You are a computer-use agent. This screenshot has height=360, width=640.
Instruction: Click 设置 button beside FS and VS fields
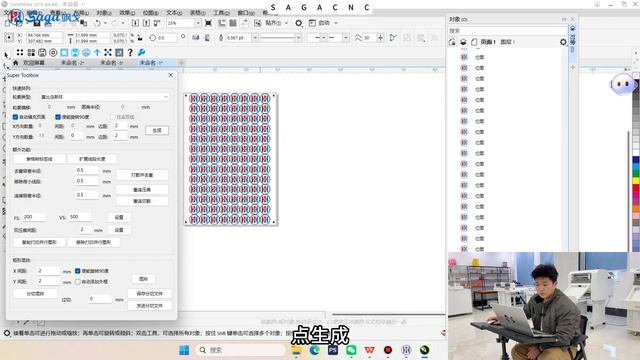[119, 218]
